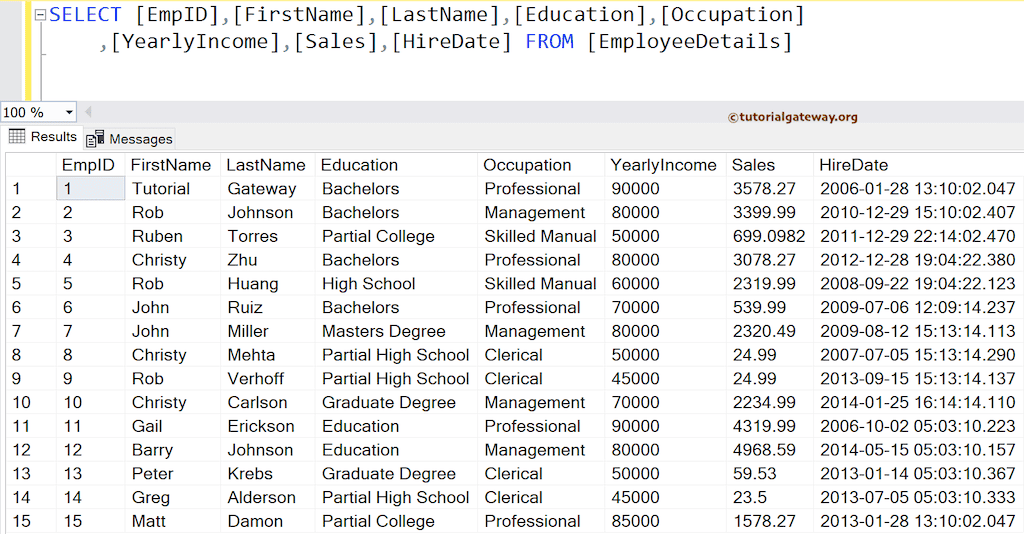
Task: Click the Sales cell 3578.27
Action: (x=770, y=189)
